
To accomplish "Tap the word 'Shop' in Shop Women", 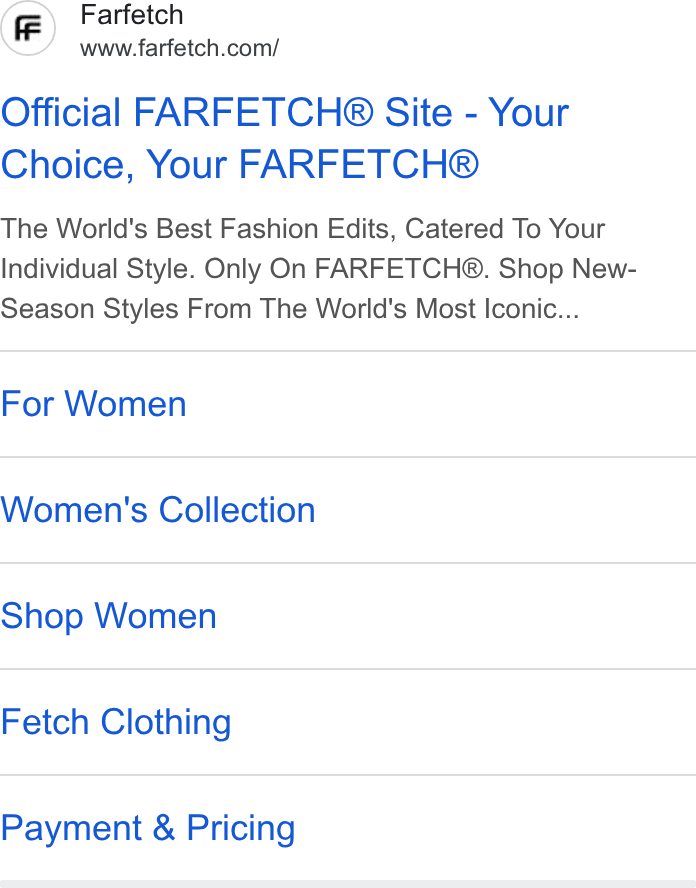I will coord(42,617).
